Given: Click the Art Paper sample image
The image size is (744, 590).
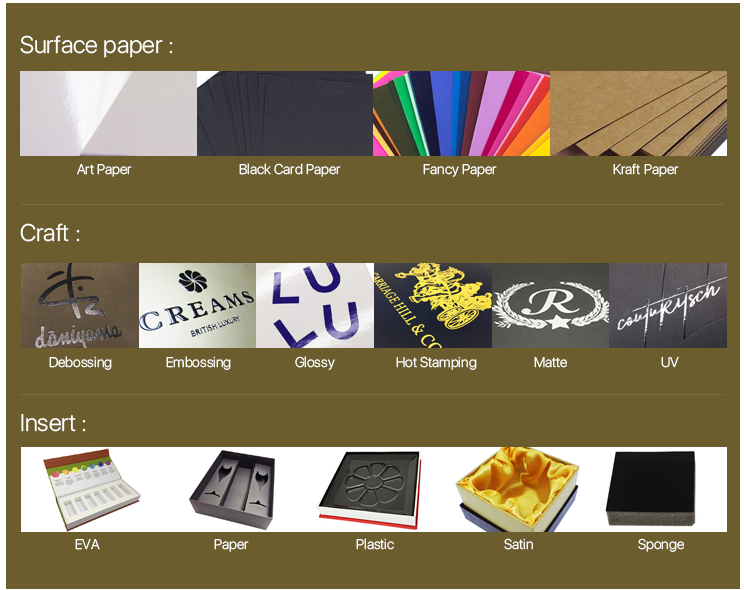Looking at the screenshot, I should 108,113.
